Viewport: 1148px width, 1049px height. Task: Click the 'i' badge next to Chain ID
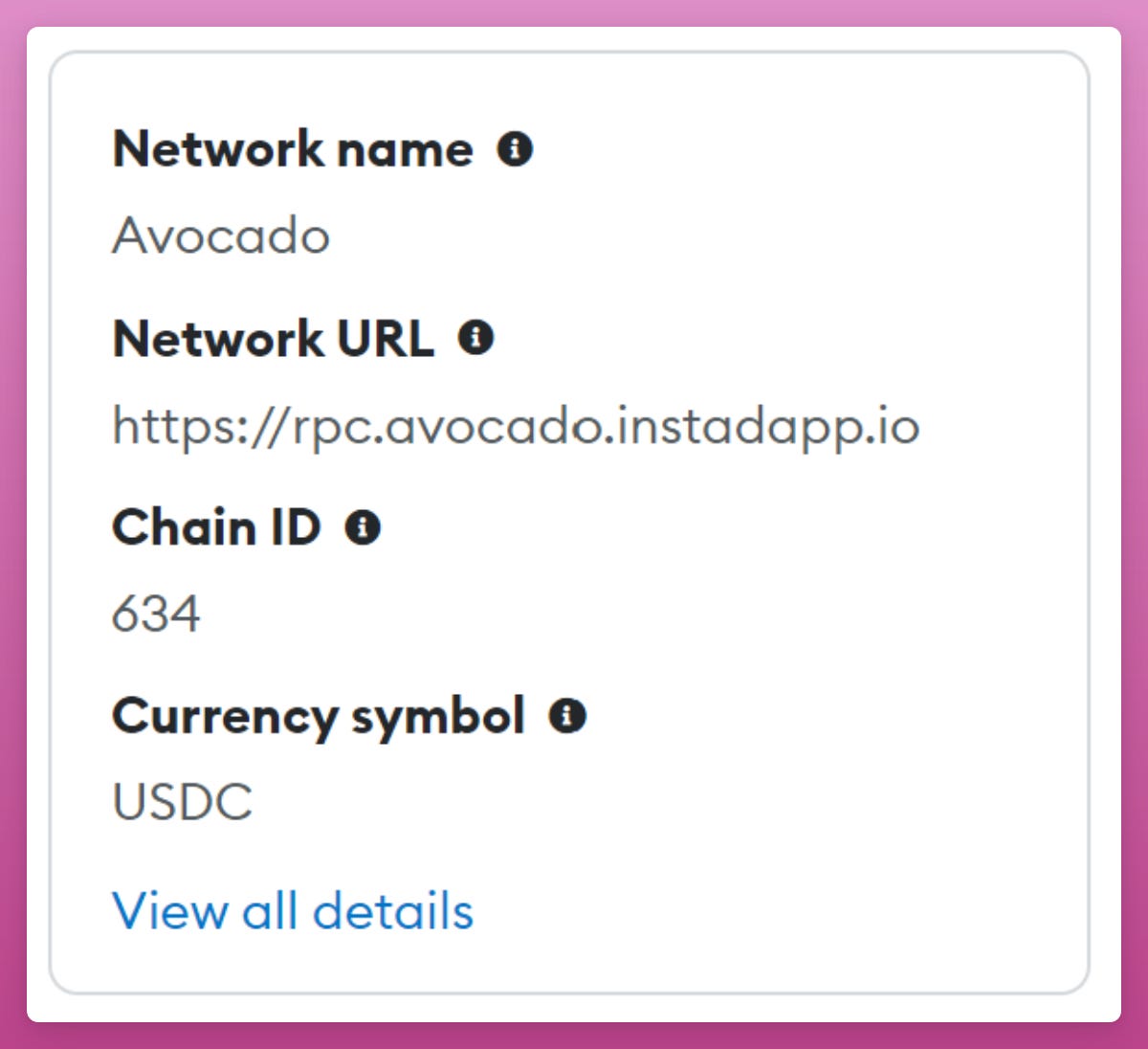pyautogui.click(x=364, y=526)
